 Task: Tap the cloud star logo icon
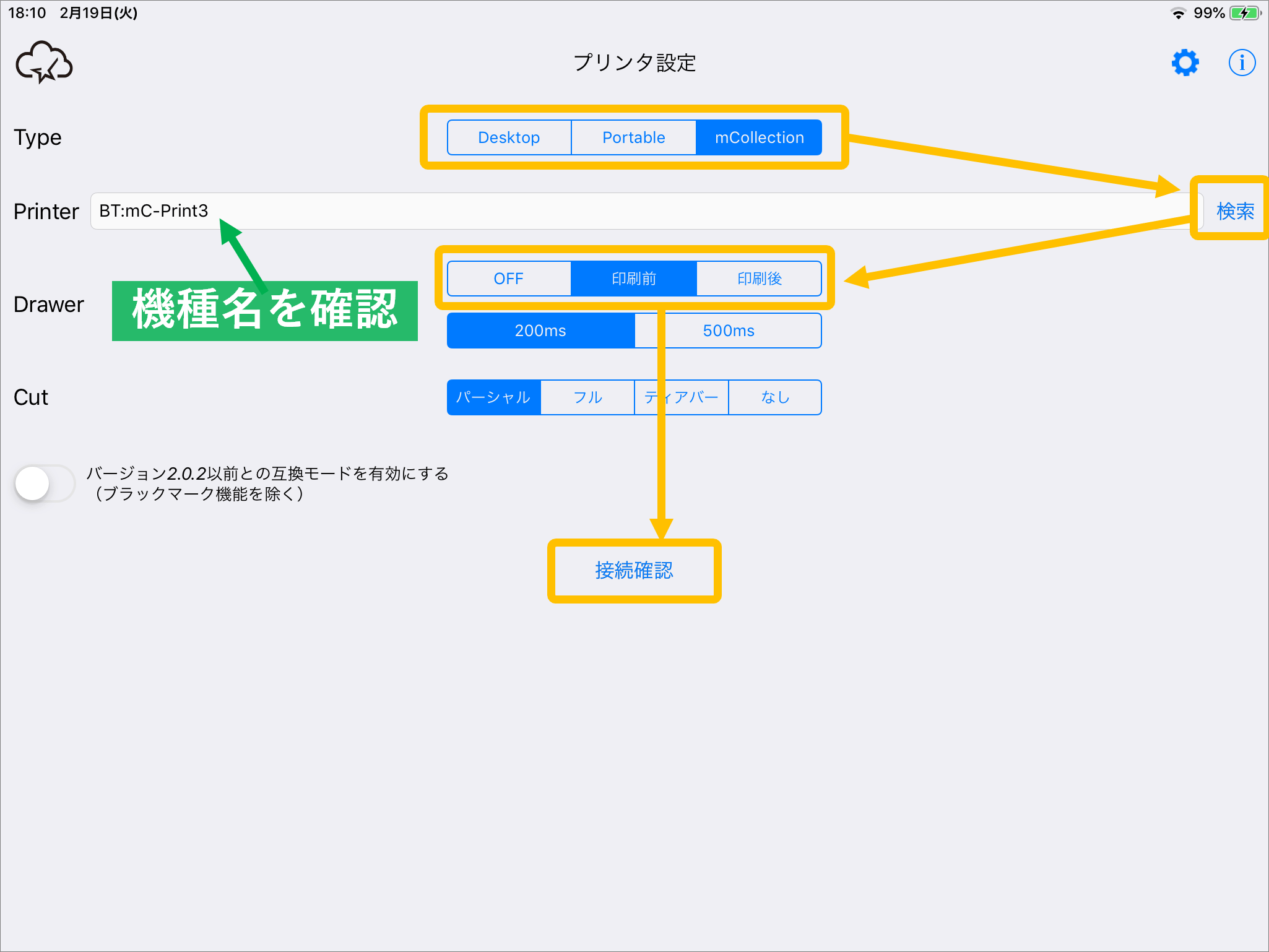pos(43,63)
